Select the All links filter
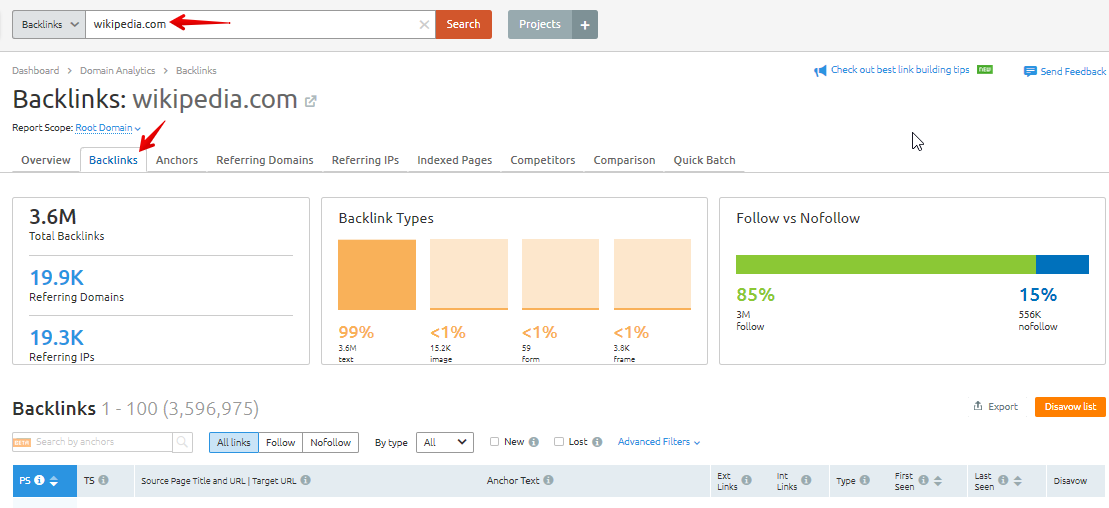The width and height of the screenshot is (1109, 508). (233, 442)
